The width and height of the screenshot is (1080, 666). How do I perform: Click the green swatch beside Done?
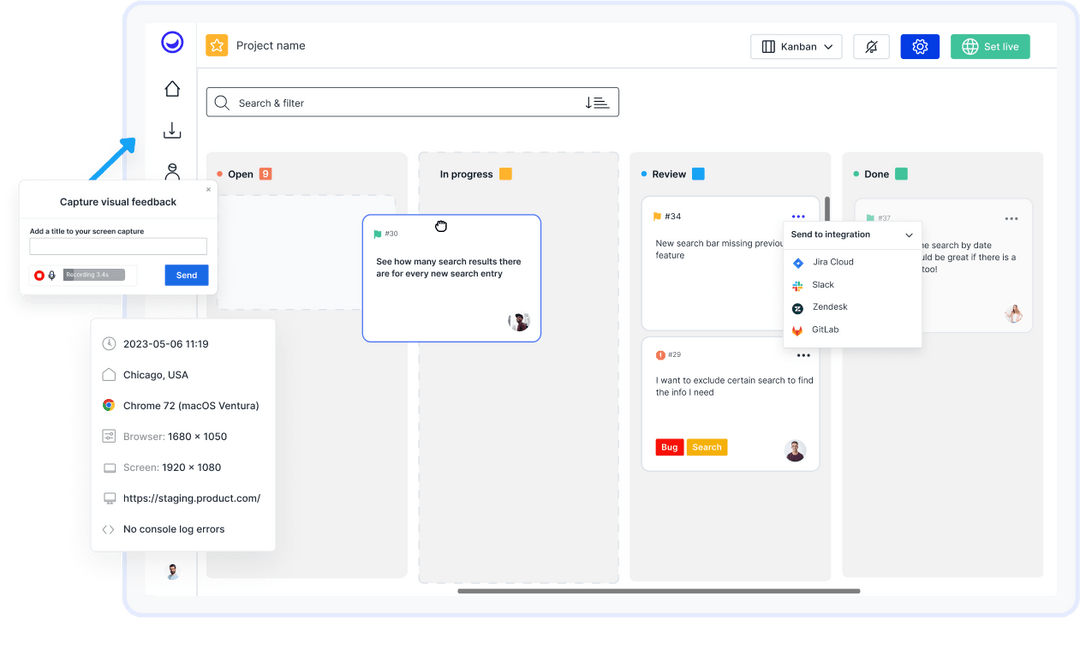[x=901, y=174]
